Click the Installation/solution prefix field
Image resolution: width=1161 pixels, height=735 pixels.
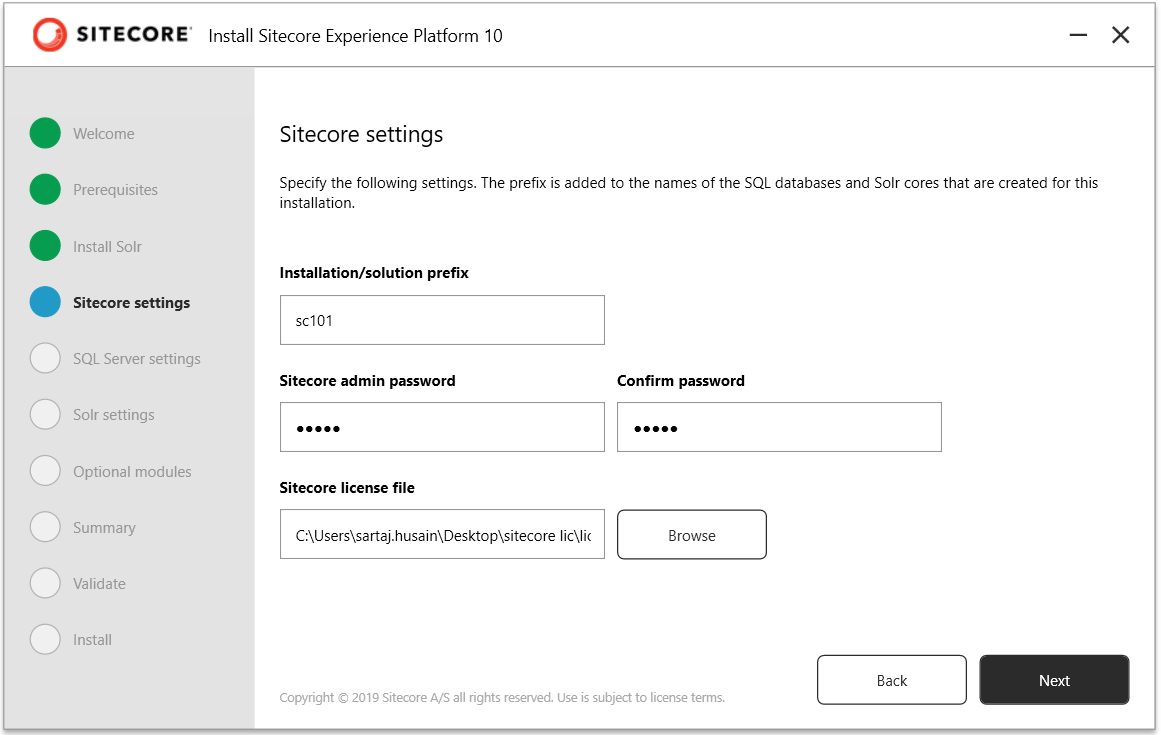click(442, 320)
